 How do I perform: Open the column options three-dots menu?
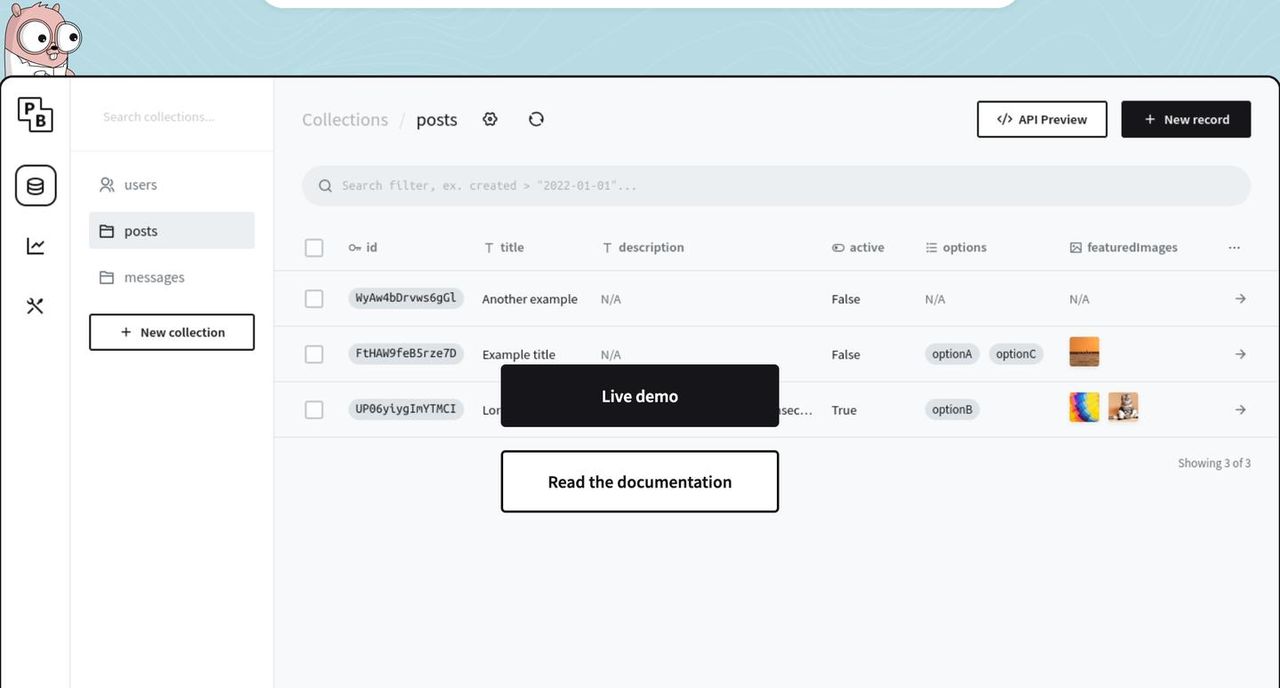1234,247
